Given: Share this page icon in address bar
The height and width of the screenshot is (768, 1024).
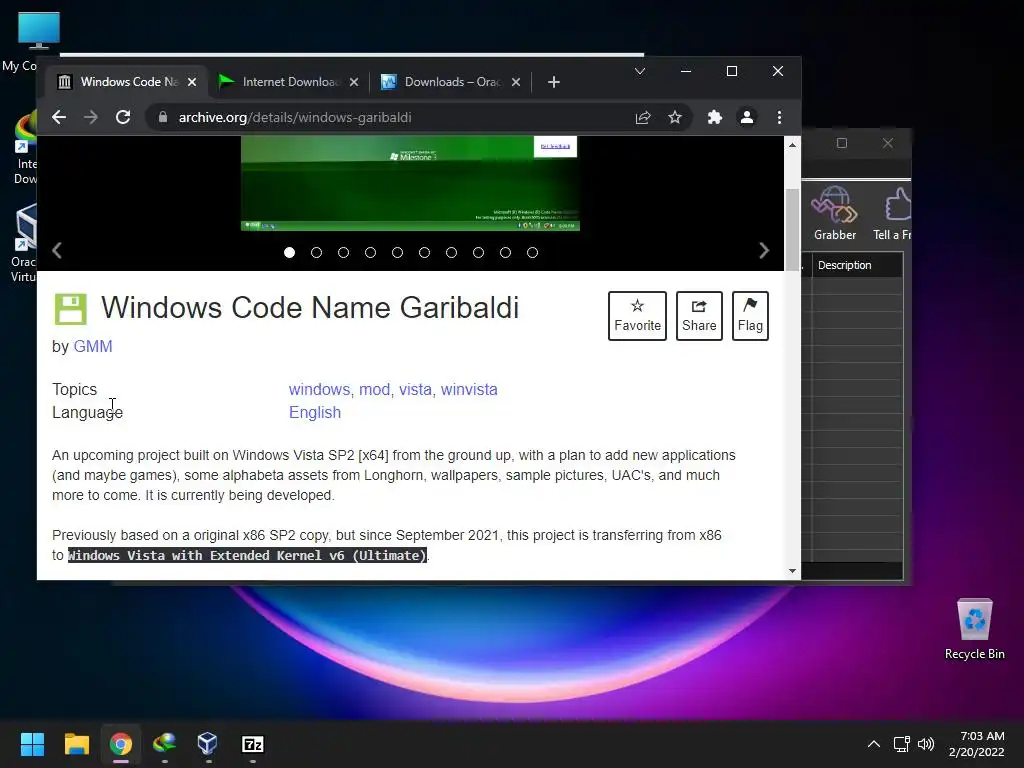Looking at the screenshot, I should click(x=643, y=118).
